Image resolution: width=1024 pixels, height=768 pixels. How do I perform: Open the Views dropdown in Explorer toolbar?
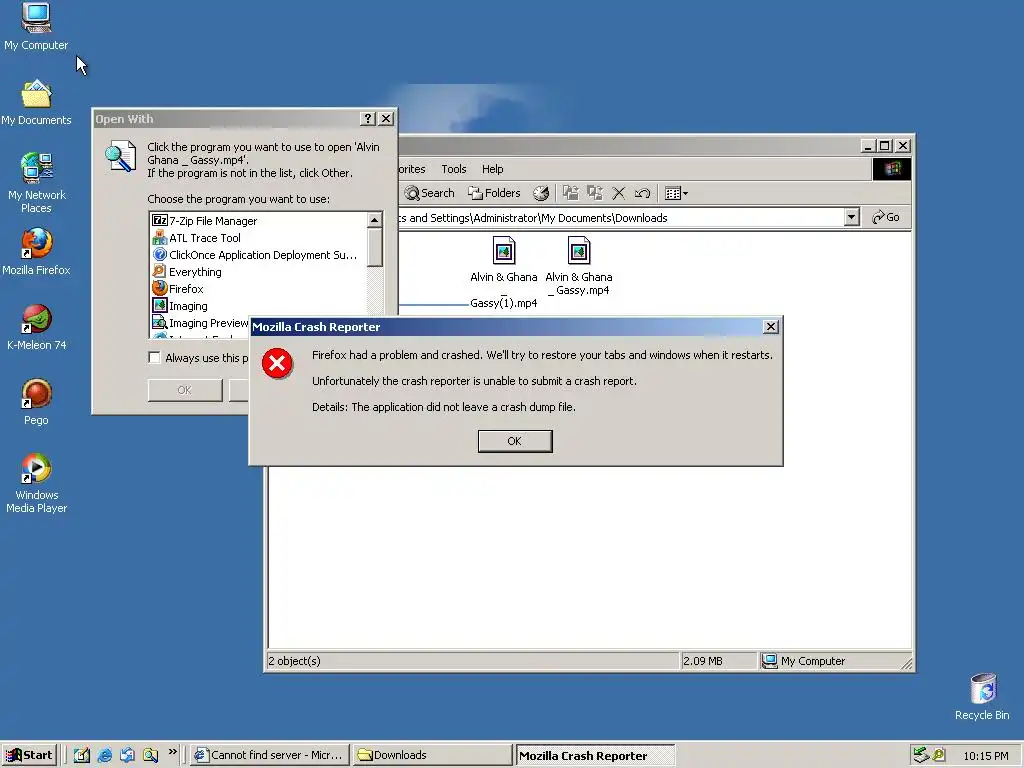(676, 193)
